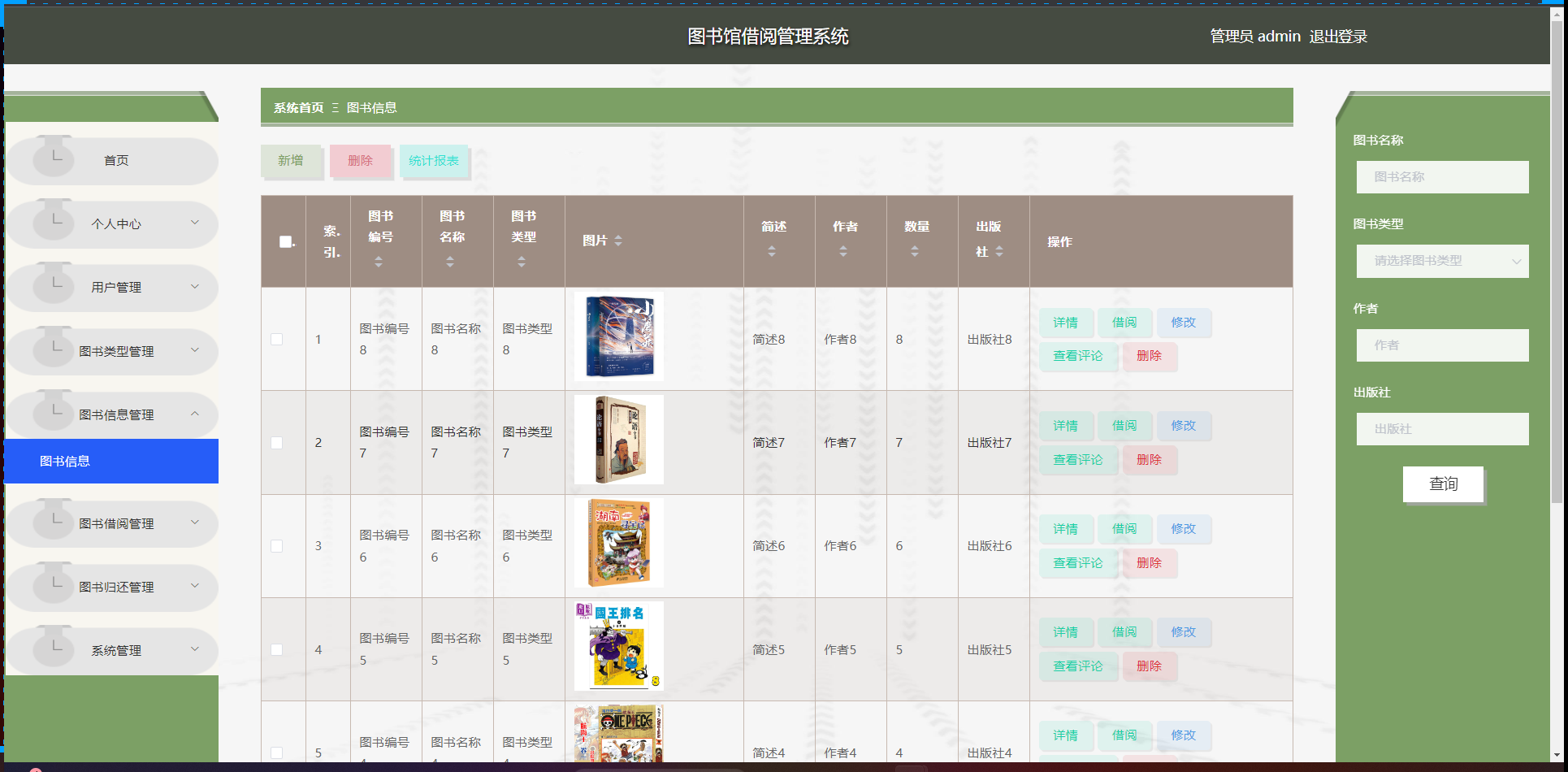Toggle the select-all checkbox in table header
This screenshot has width=1568, height=772.
click(x=285, y=241)
